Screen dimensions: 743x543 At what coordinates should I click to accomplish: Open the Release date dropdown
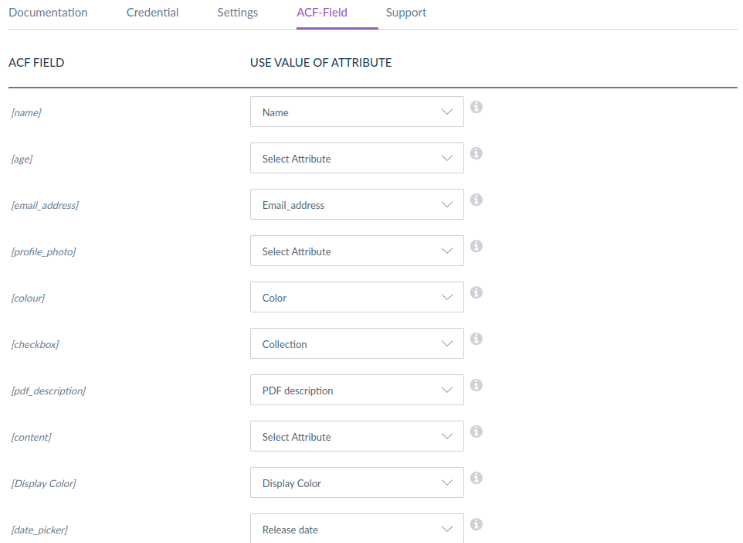356,528
